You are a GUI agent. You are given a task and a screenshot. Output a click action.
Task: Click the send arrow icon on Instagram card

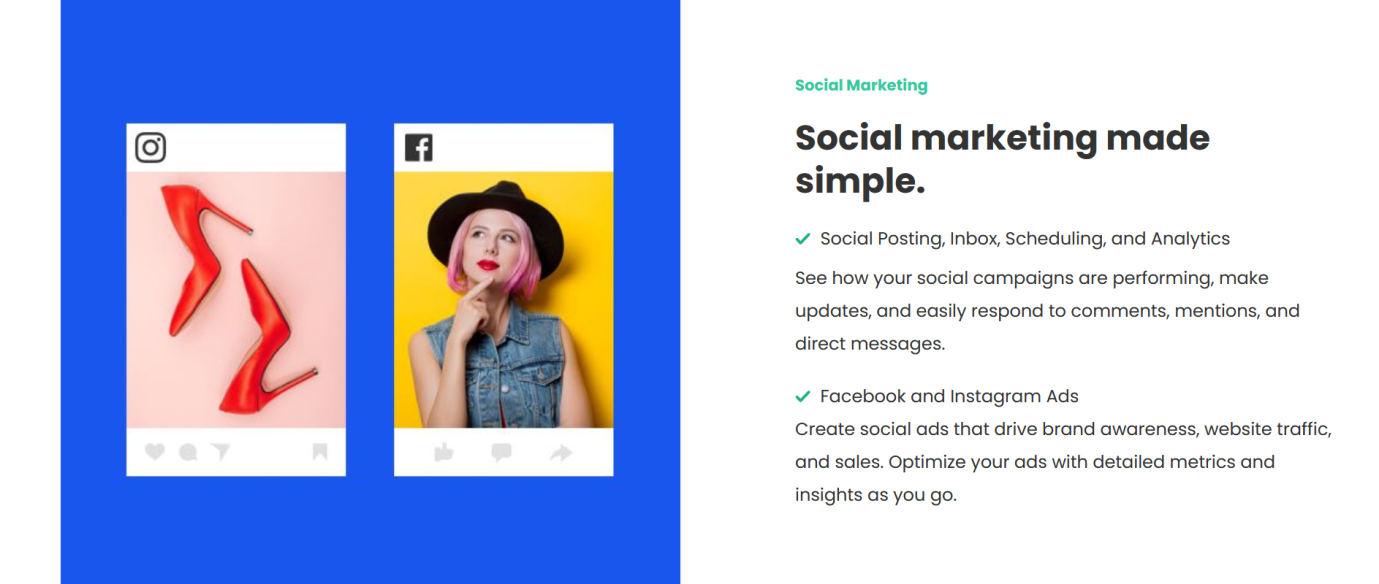click(220, 452)
